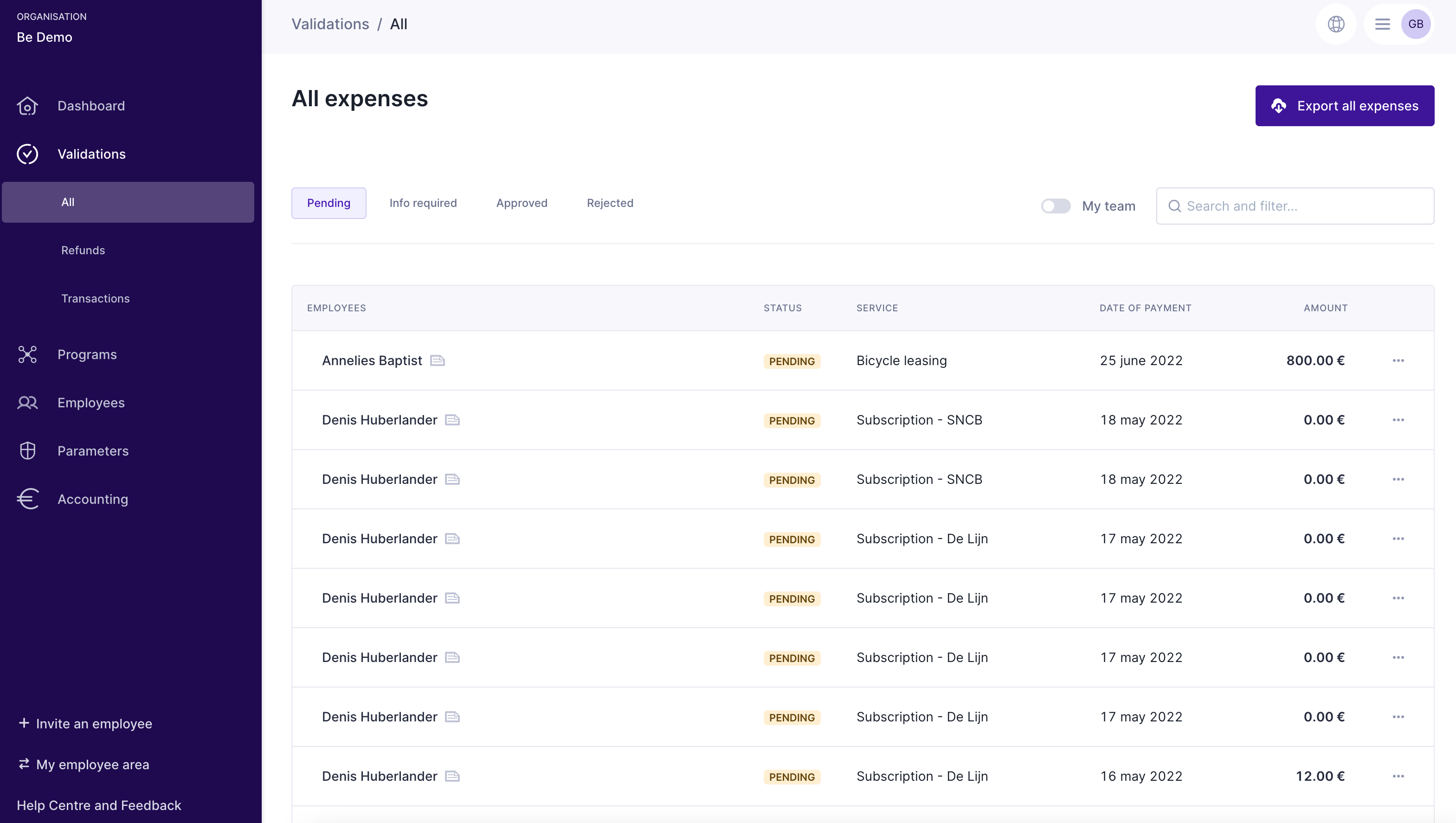Open the language globe icon
The width and height of the screenshot is (1456, 823).
[1336, 24]
